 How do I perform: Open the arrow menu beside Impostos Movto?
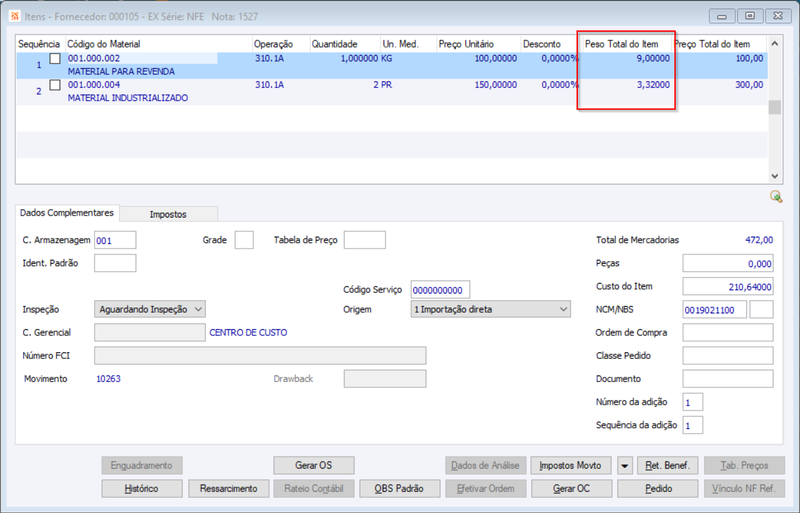[x=624, y=466]
